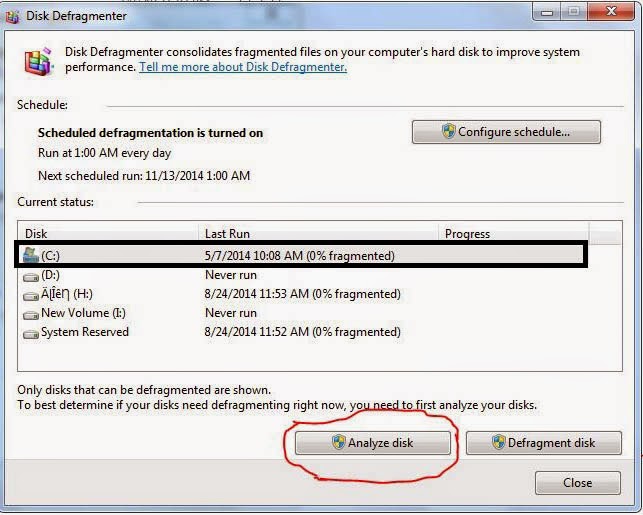This screenshot has height=515, width=643.
Task: Click Scheduled defragmentation is turned on text
Action: [150, 133]
